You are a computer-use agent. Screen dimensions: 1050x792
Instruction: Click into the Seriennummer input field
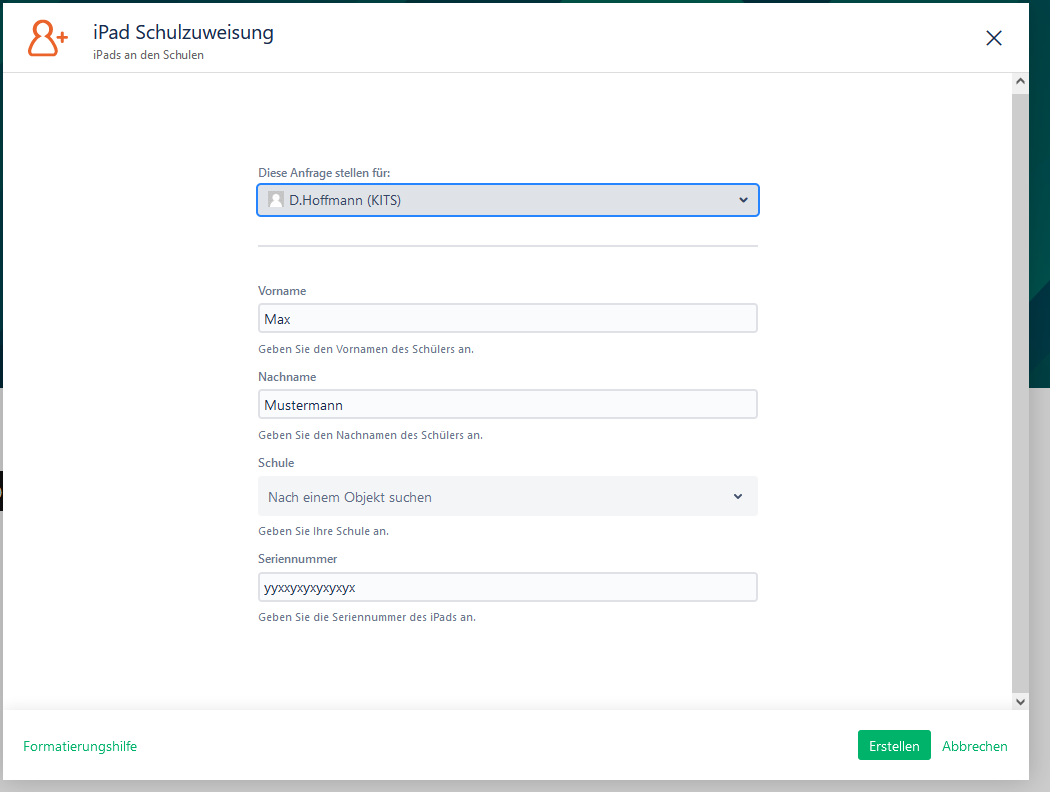tap(507, 587)
